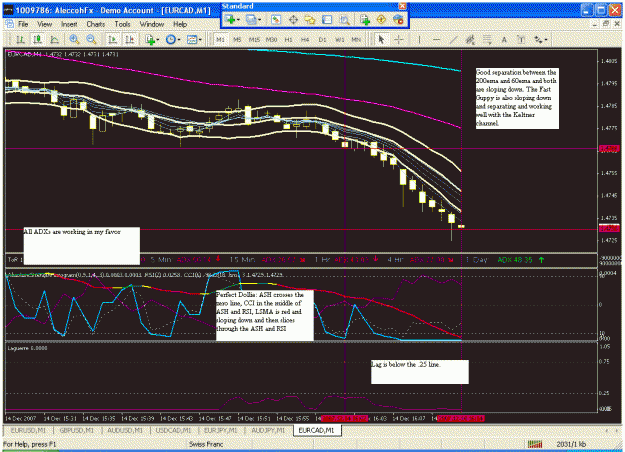Select the Crosshair tool
The height and width of the screenshot is (452, 625).
click(399, 39)
